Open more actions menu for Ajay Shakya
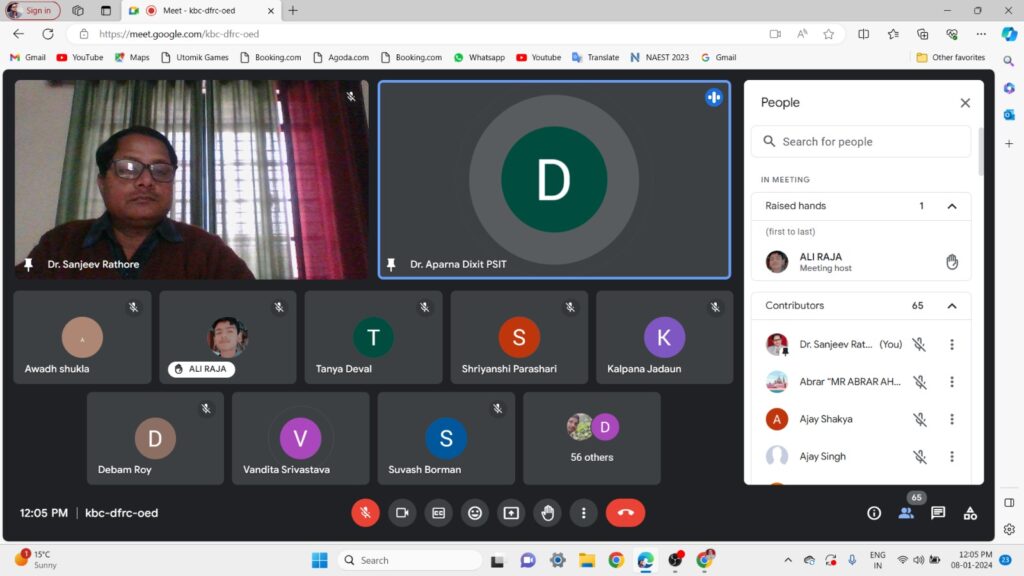Screen dimensions: 1024x576 coord(952,419)
